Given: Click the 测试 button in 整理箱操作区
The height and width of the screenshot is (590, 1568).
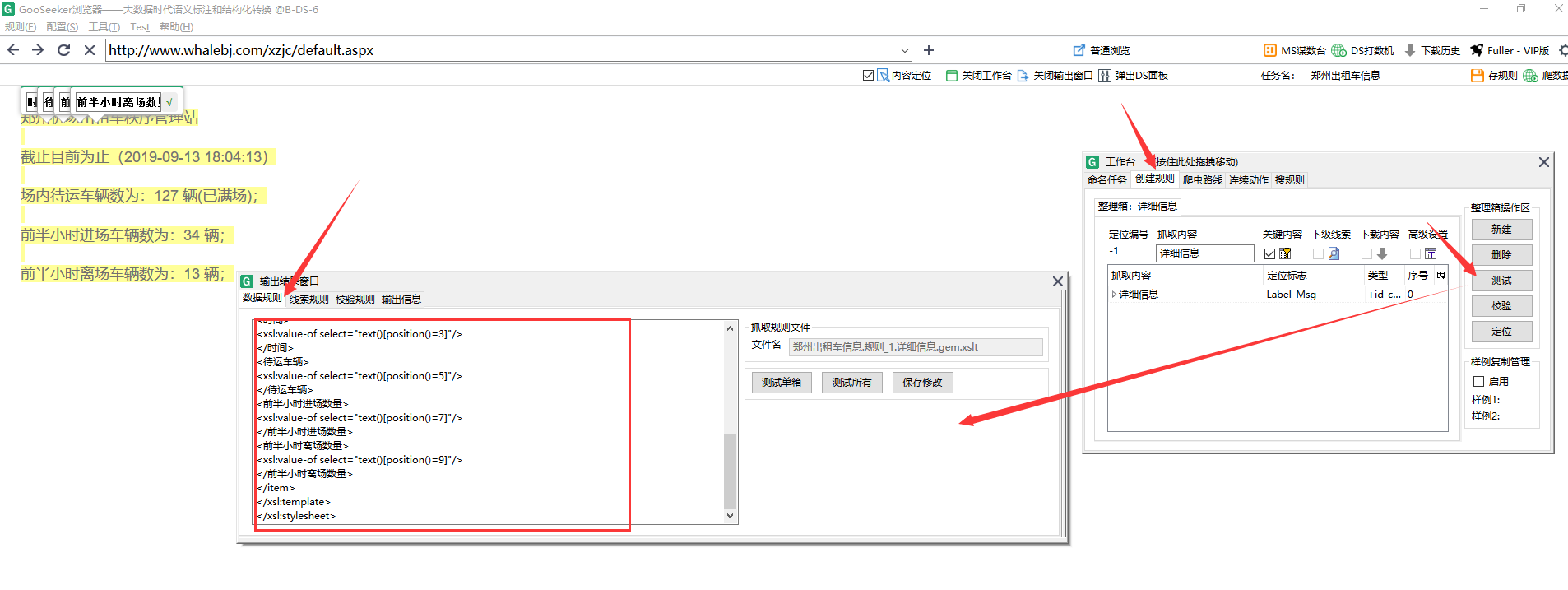Looking at the screenshot, I should (x=1501, y=281).
